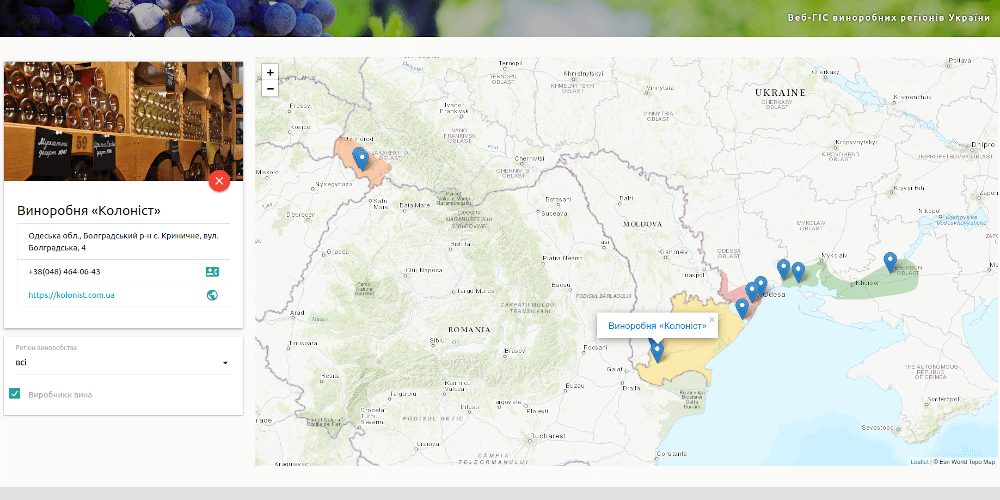Zoom out the map with minus button
The width and height of the screenshot is (1000, 500).
(270, 89)
